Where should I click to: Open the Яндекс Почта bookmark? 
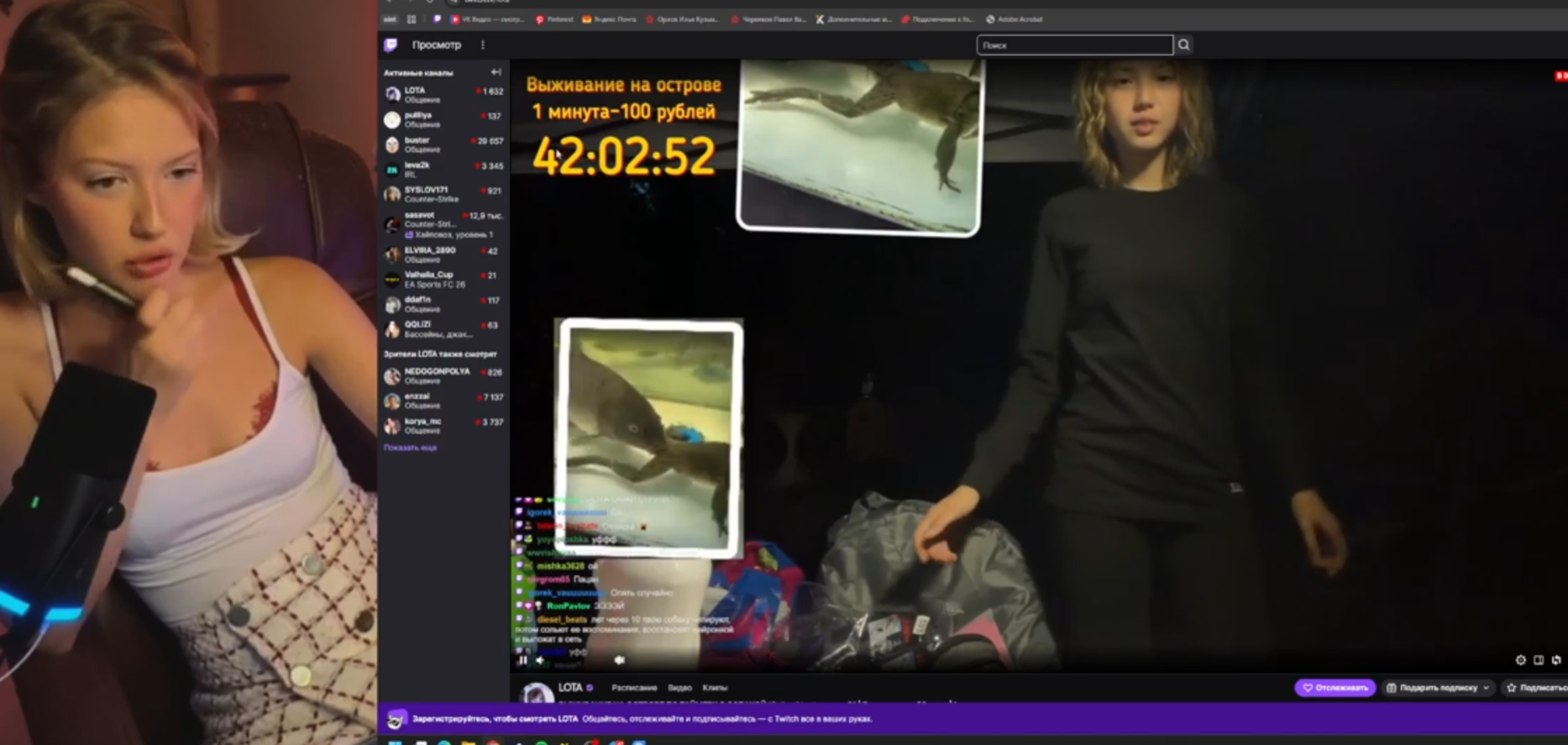pyautogui.click(x=610, y=19)
